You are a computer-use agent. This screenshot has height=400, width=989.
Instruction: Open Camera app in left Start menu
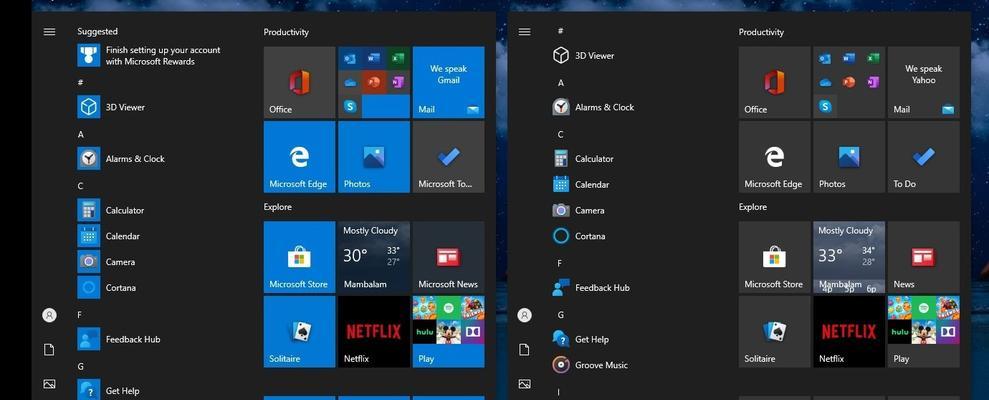[106, 262]
